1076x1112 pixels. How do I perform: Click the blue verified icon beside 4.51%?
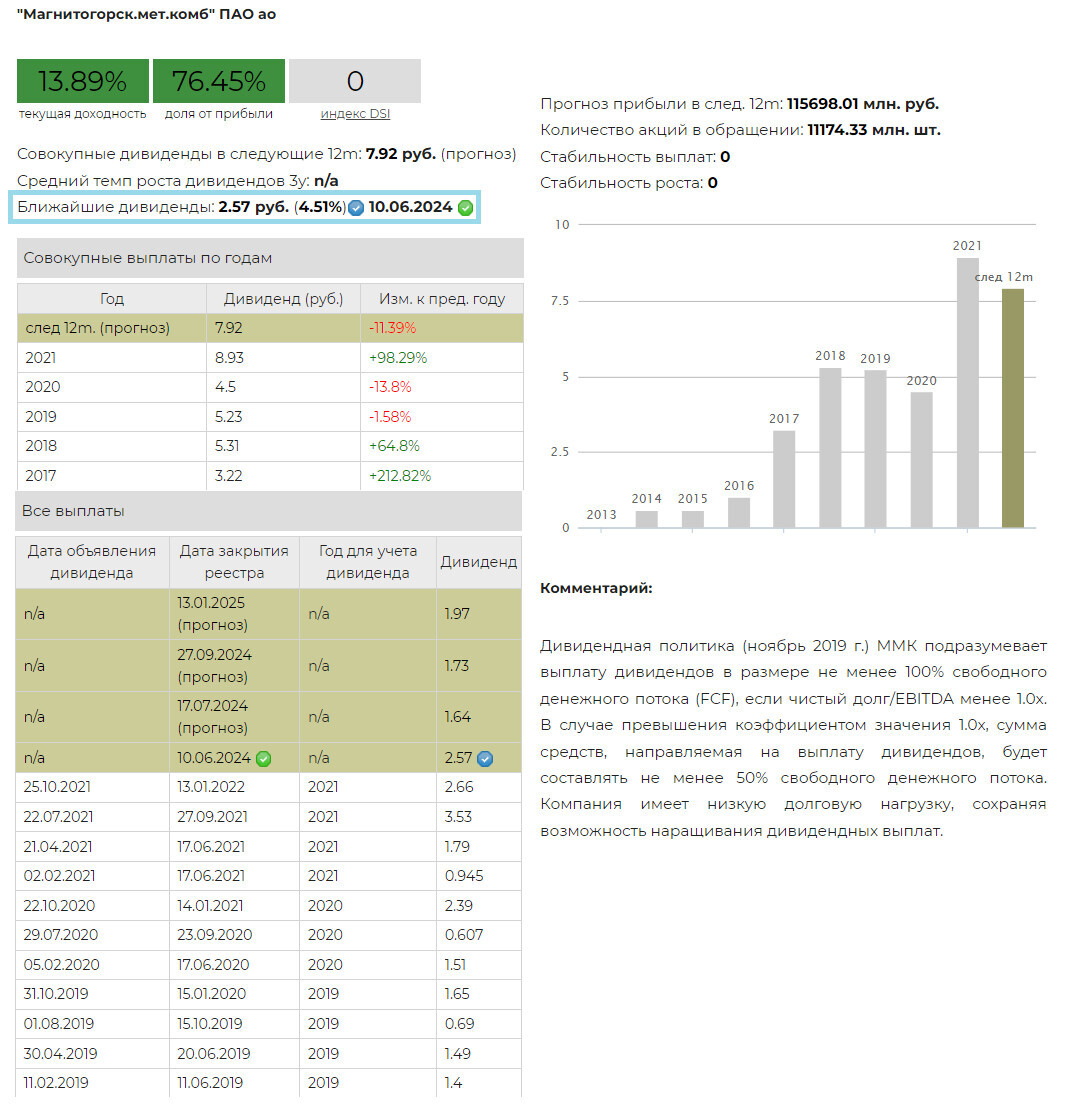[355, 209]
